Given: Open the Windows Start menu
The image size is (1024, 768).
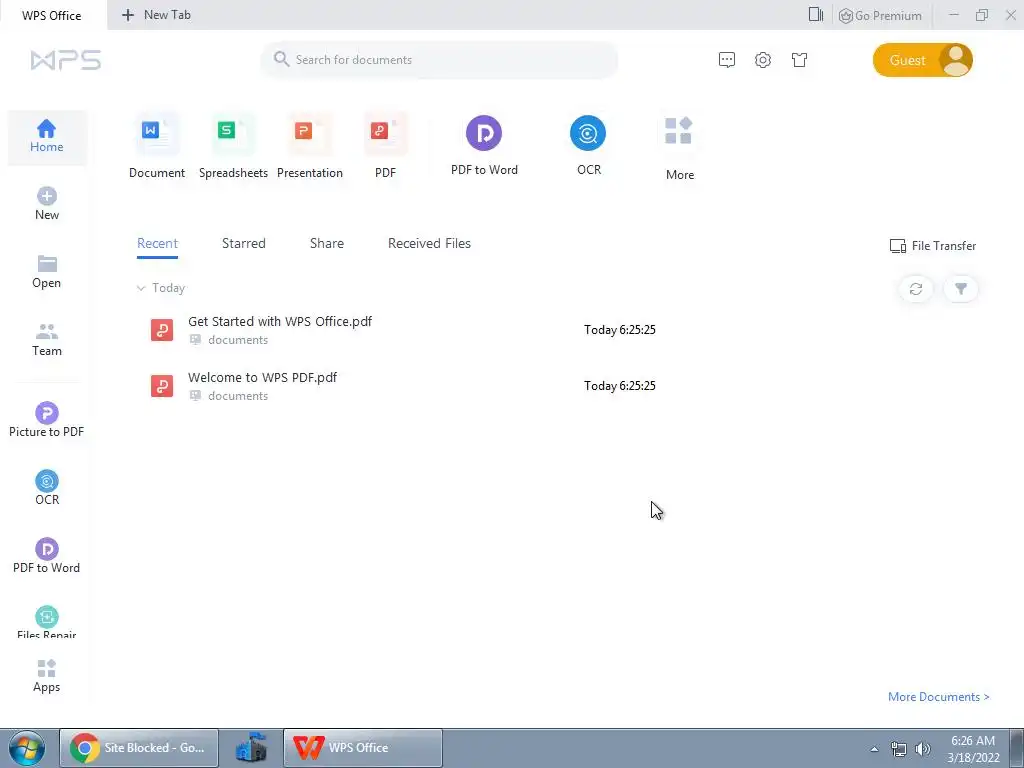Looking at the screenshot, I should (x=26, y=748).
